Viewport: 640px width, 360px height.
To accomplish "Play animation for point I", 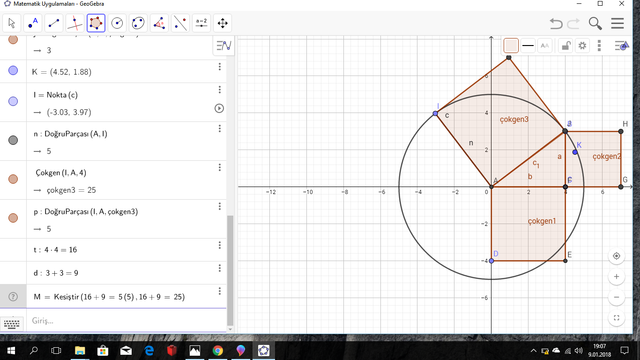I will point(219,108).
